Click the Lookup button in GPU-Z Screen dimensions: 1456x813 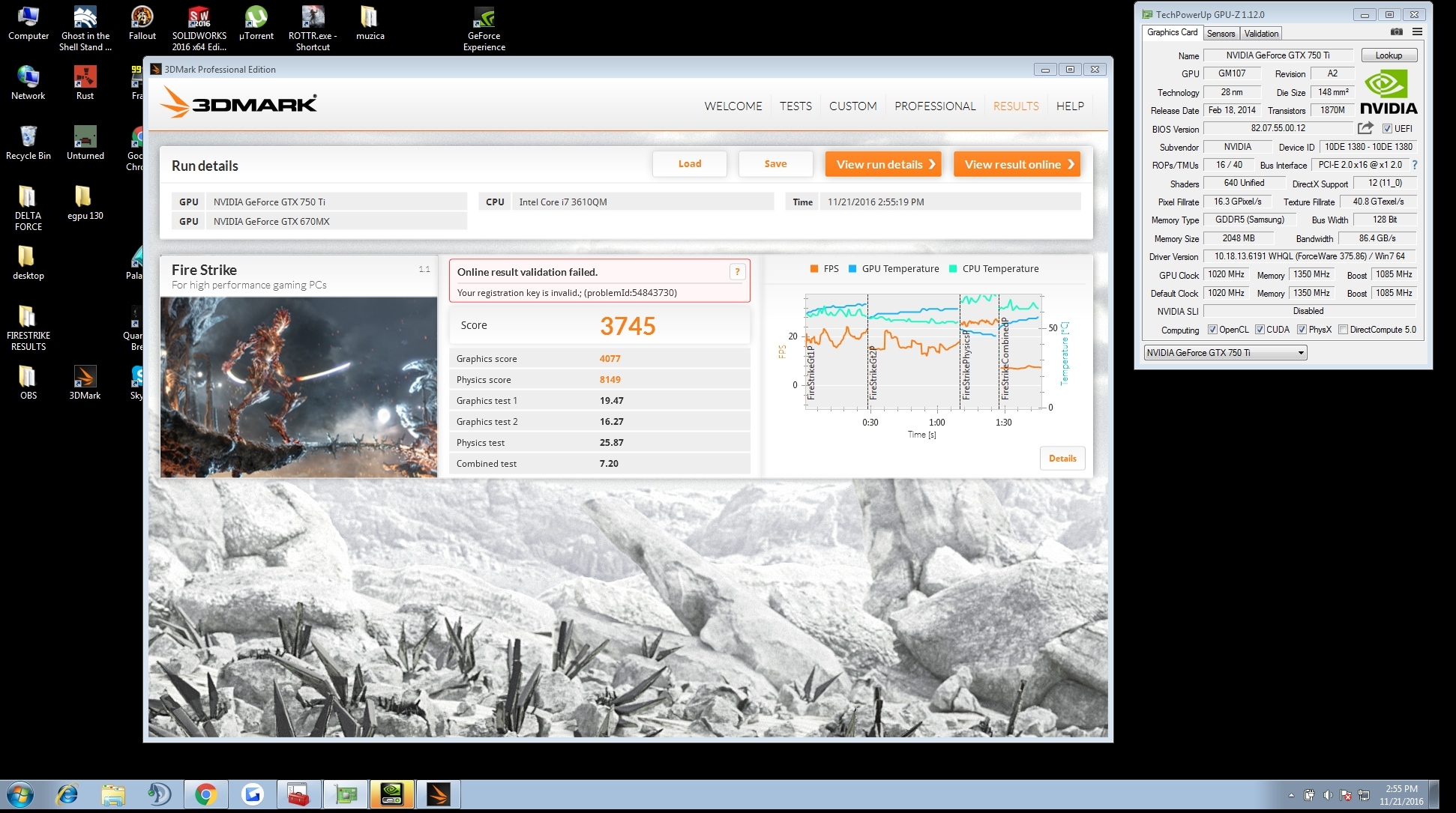(x=1388, y=55)
